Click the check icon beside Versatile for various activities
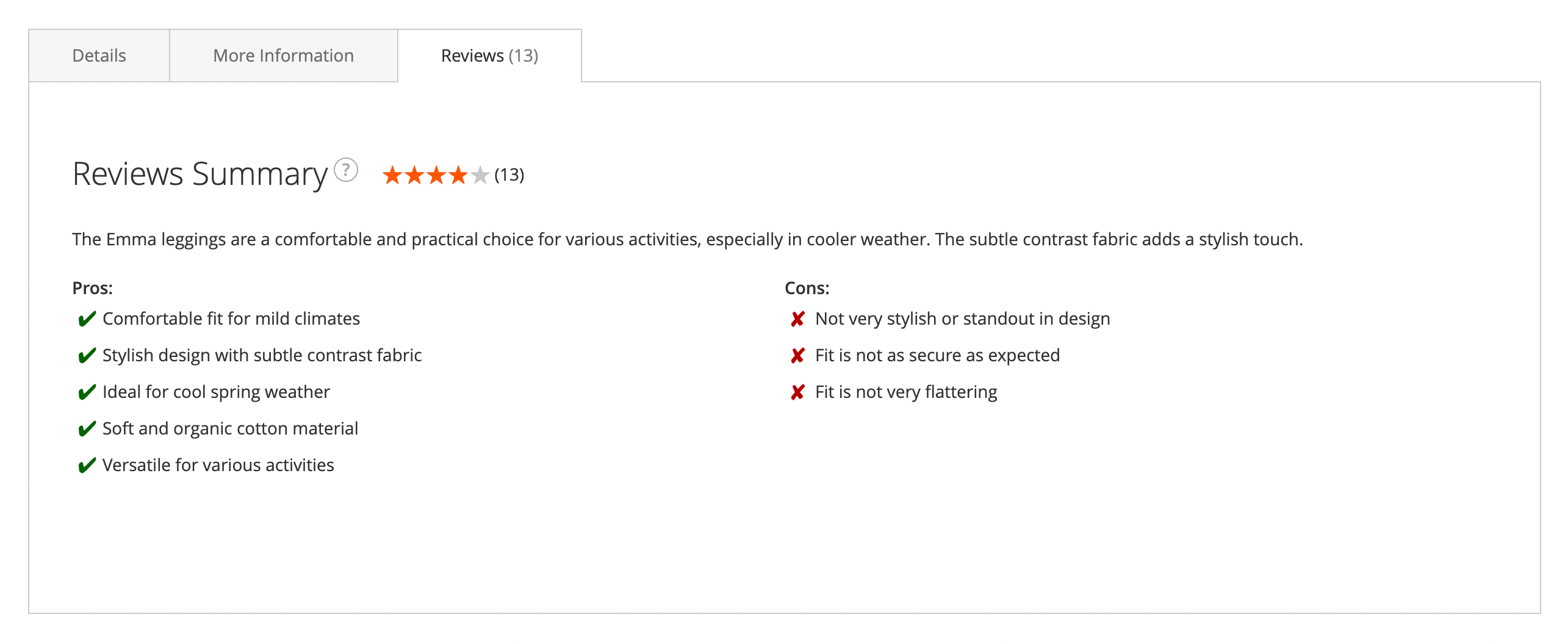The height and width of the screenshot is (642, 1568). 87,465
